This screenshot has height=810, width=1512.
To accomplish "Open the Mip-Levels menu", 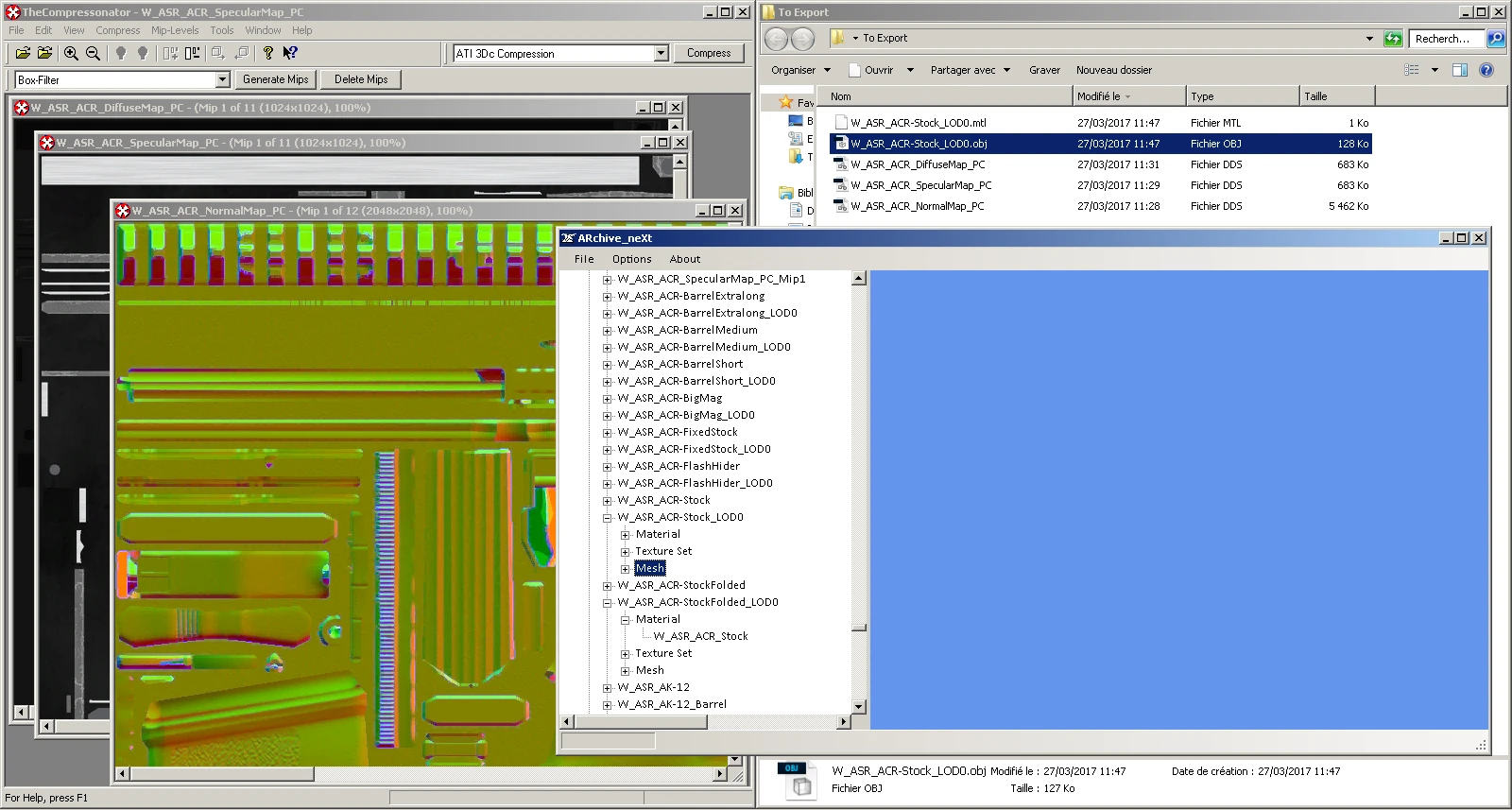I will point(175,30).
